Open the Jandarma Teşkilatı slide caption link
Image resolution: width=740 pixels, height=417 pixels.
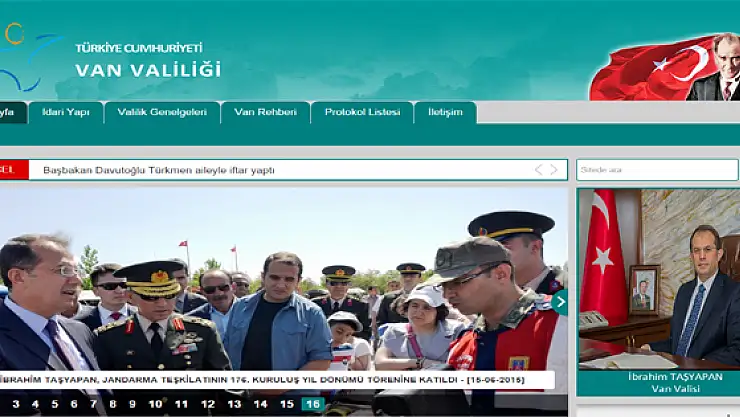coord(262,380)
